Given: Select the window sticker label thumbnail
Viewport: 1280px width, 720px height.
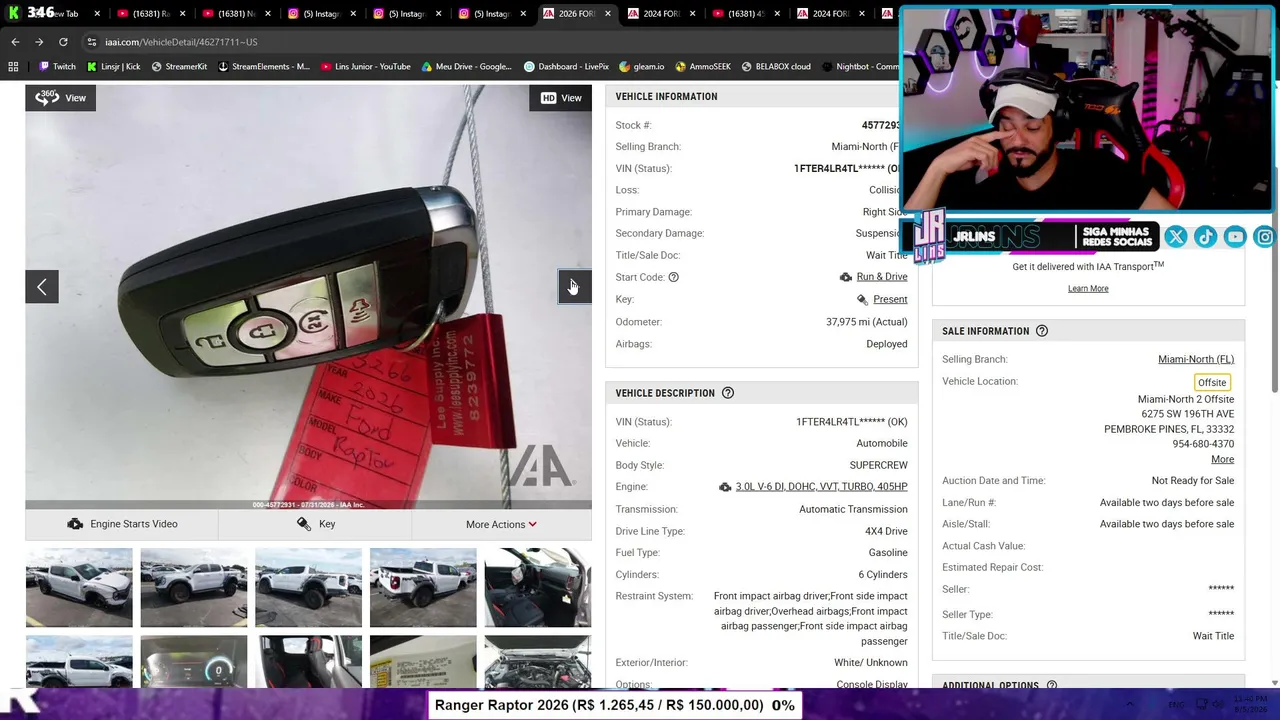Looking at the screenshot, I should click(423, 662).
